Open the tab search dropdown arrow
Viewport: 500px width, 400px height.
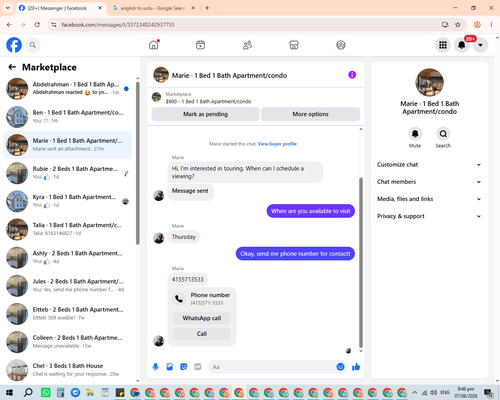point(8,8)
